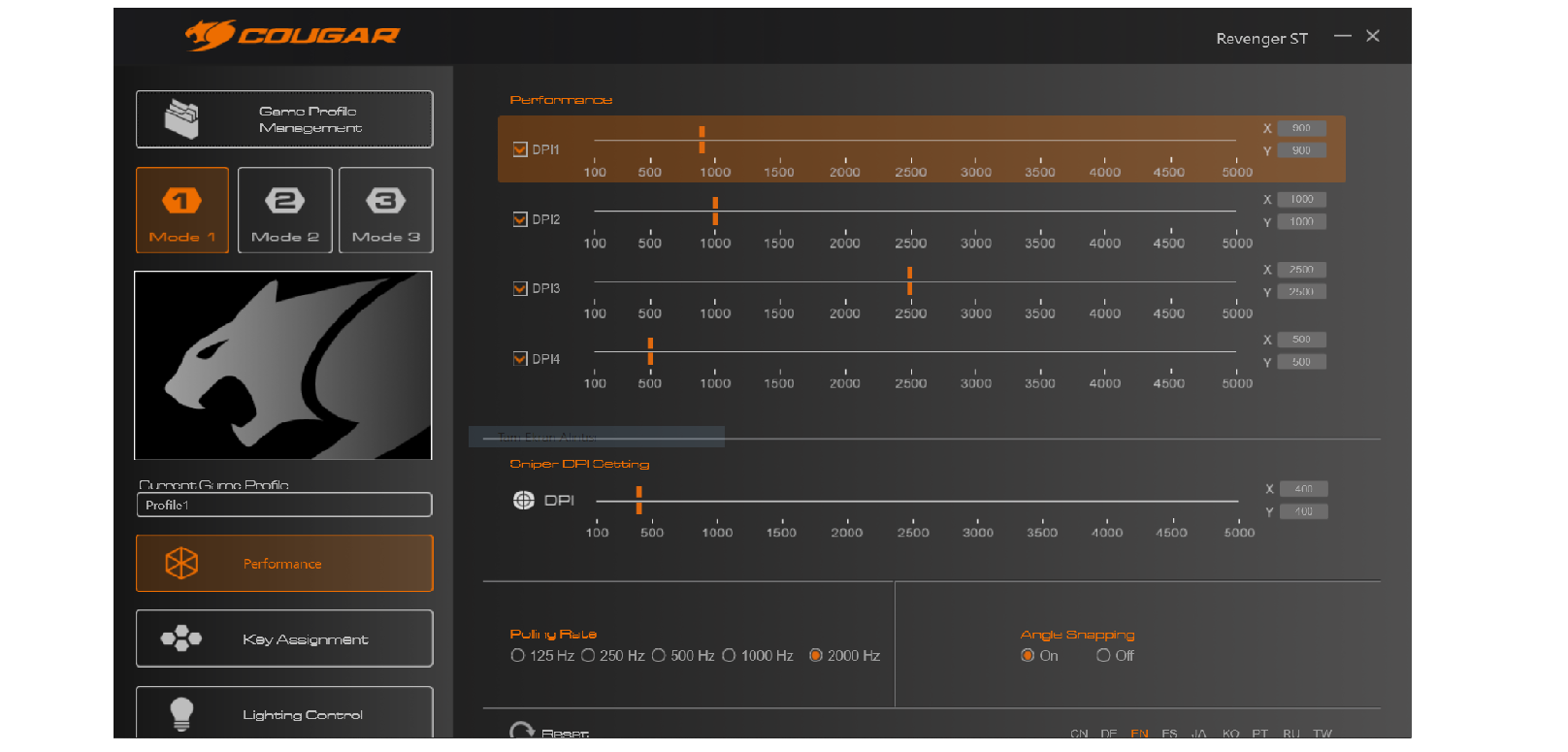
Task: Switch language to JA
Action: [x=1199, y=734]
